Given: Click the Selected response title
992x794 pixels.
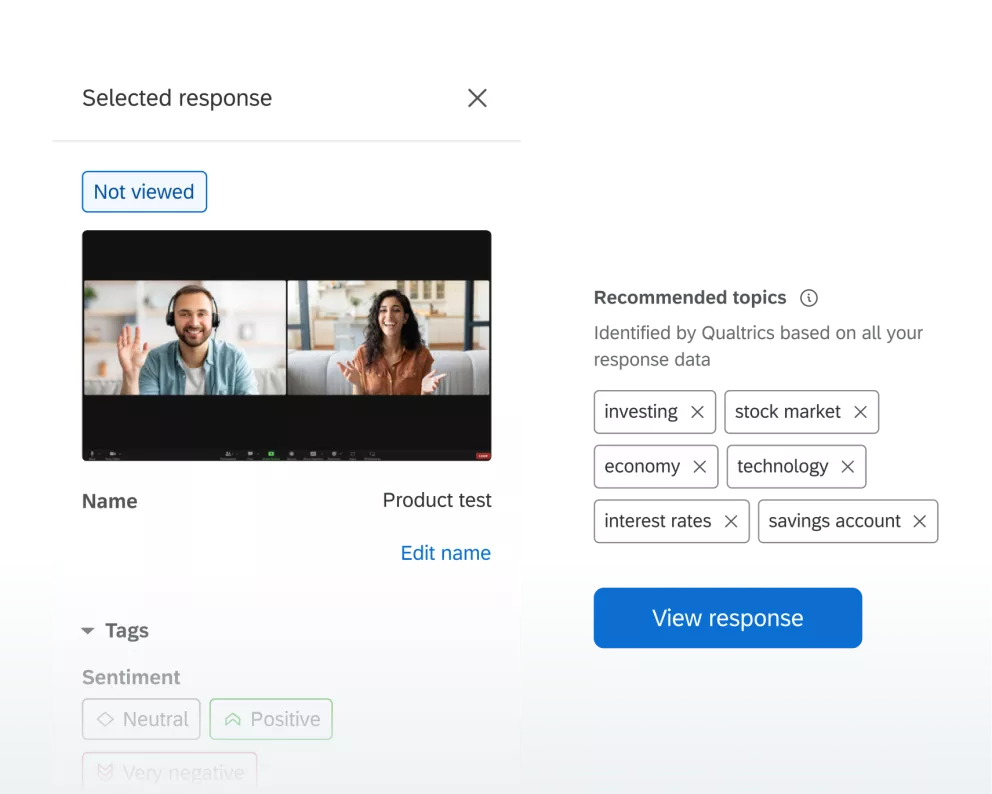Looking at the screenshot, I should tap(177, 98).
